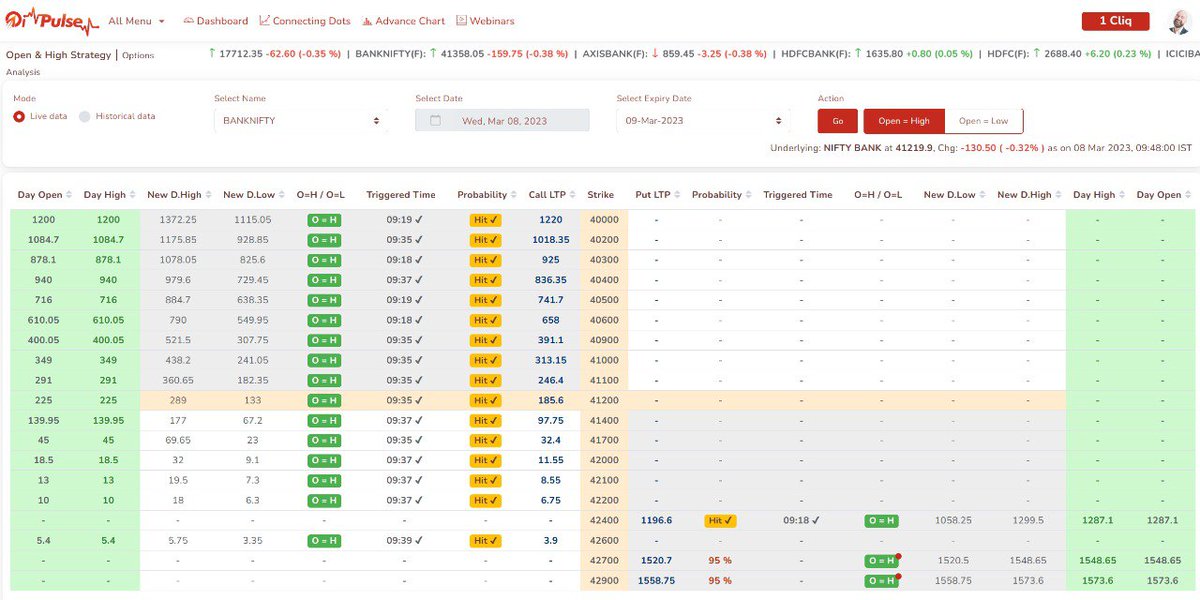Click the Connecting Dots chart icon
Viewport: 1200px width, 600px height.
click(x=265, y=20)
